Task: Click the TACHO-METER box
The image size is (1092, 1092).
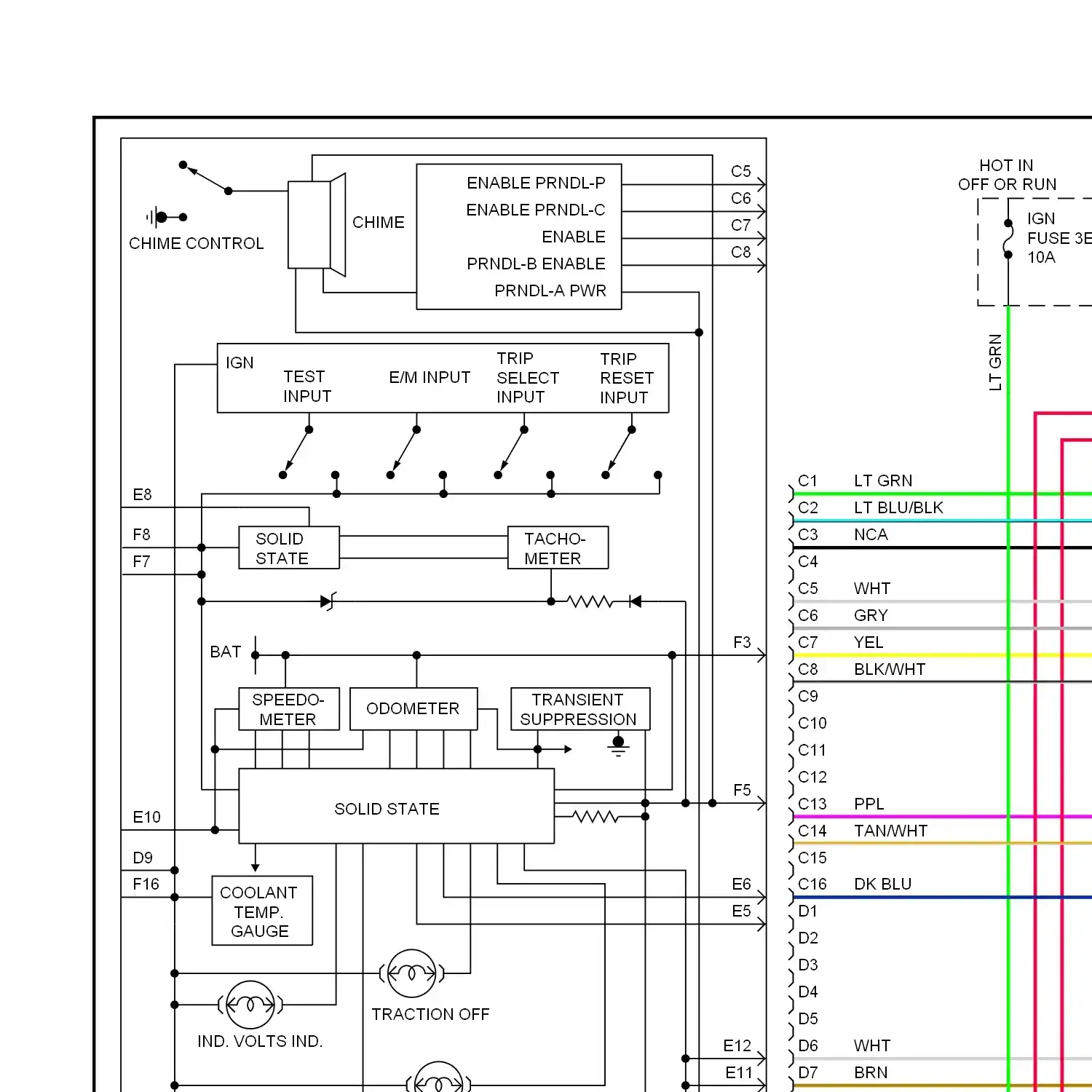Action: [x=558, y=547]
